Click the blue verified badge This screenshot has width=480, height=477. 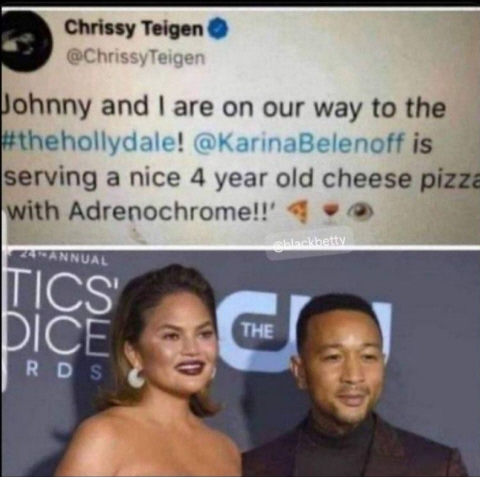tap(218, 28)
